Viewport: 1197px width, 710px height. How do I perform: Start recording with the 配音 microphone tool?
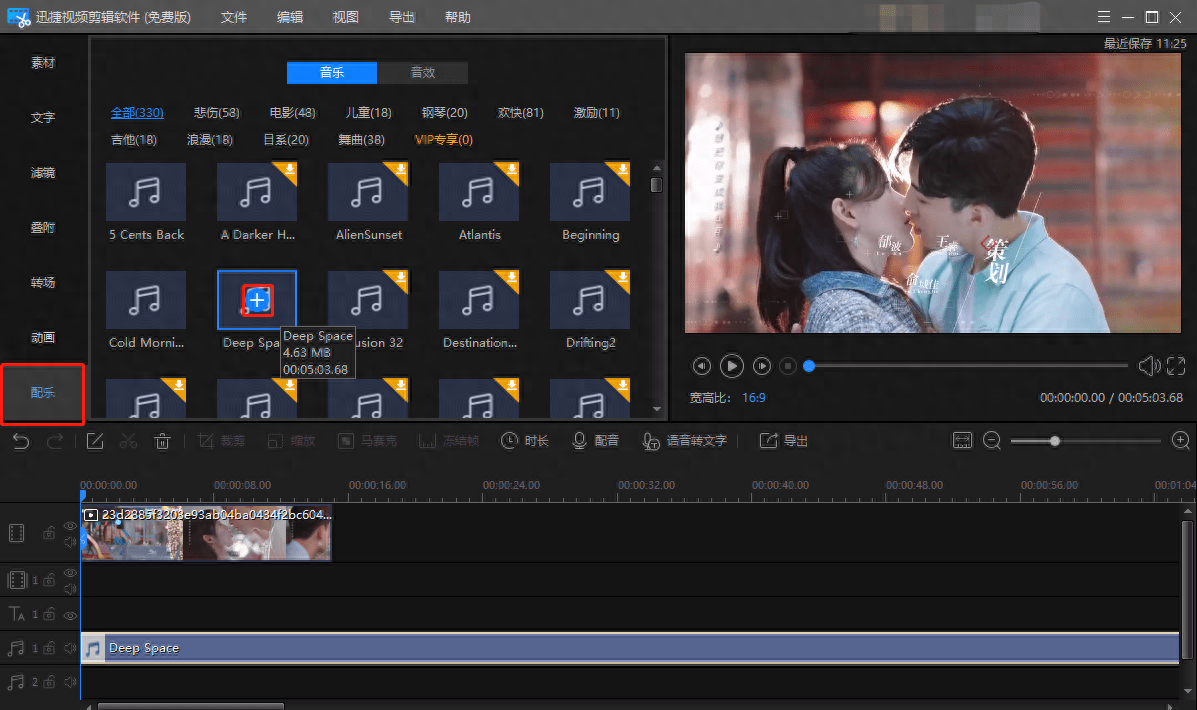[x=595, y=441]
